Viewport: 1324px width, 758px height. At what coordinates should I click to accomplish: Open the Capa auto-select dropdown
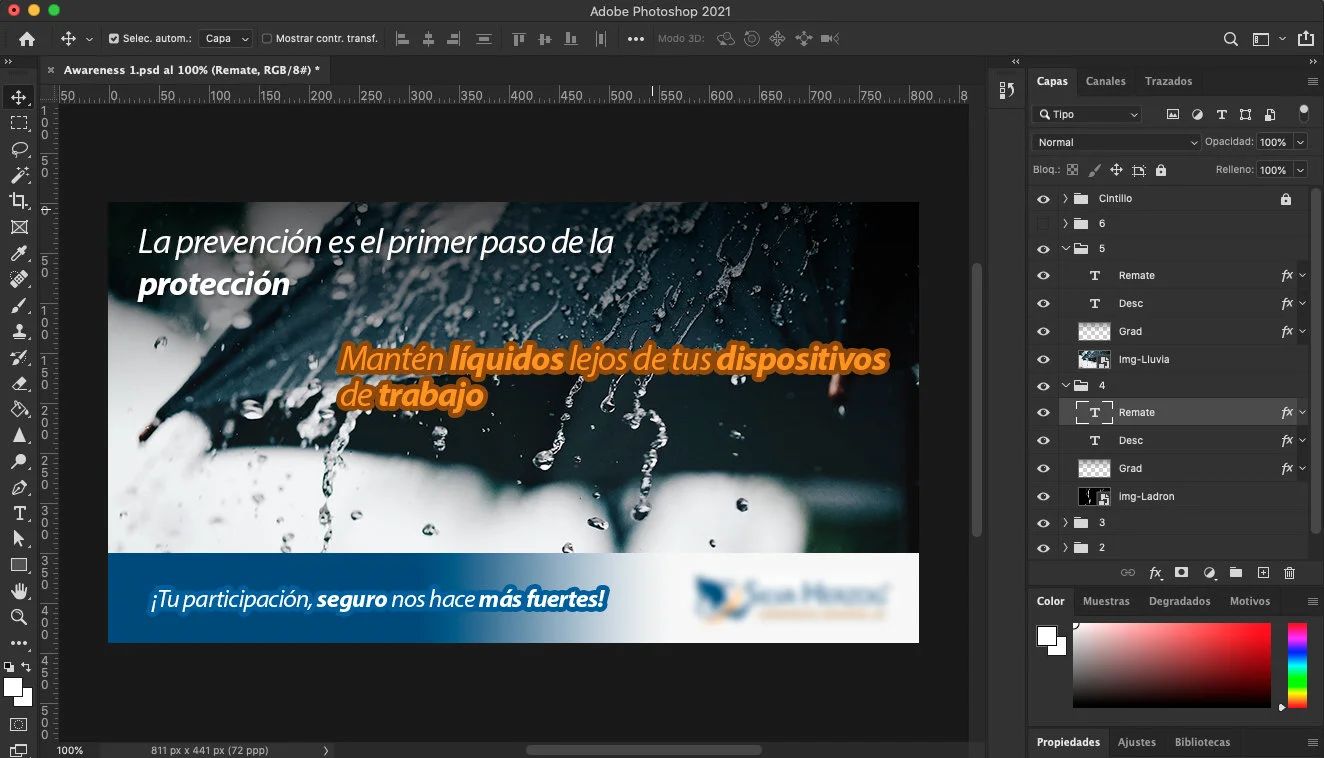[x=225, y=39]
